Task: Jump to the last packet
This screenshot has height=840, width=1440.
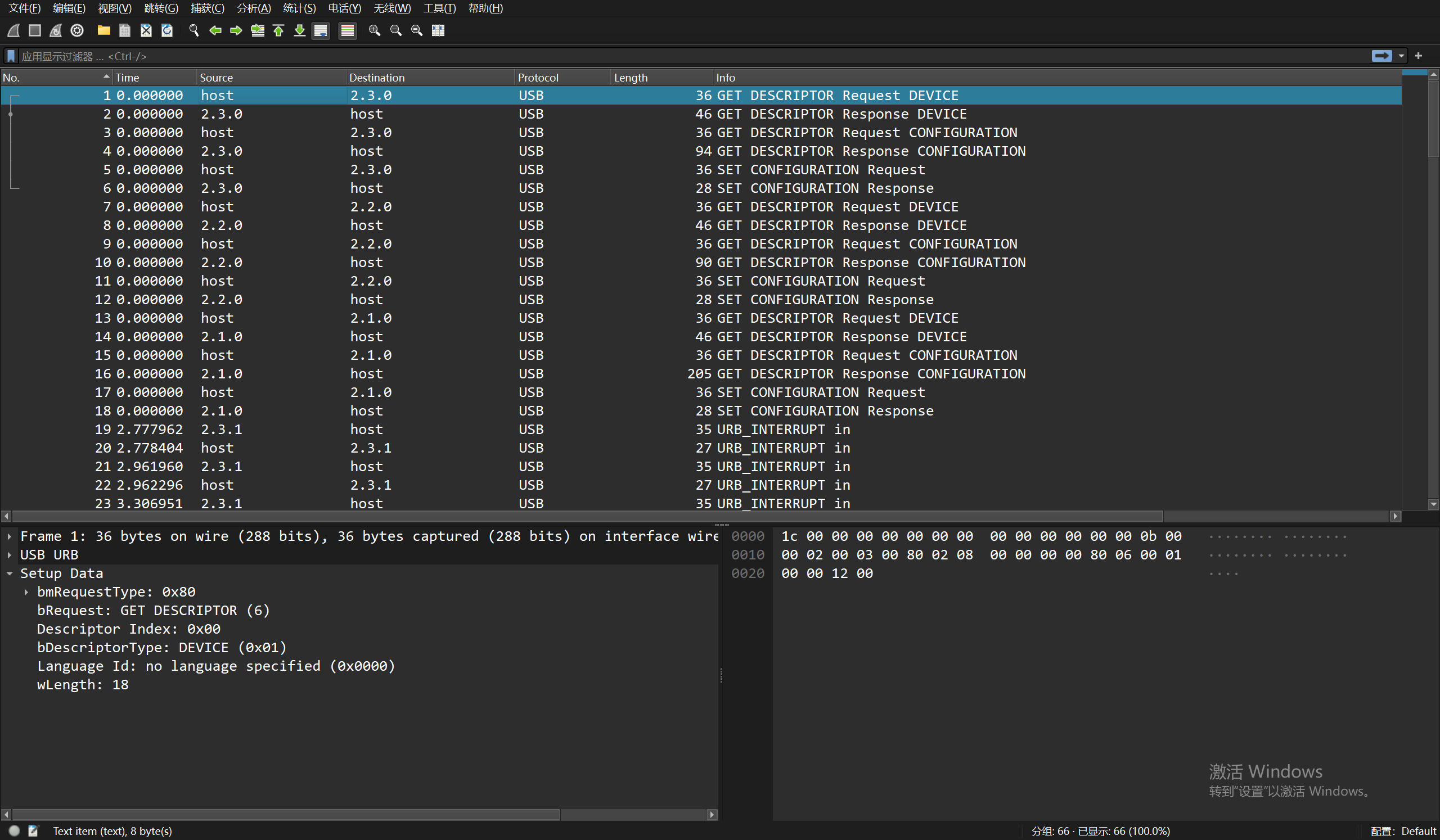Action: click(299, 30)
